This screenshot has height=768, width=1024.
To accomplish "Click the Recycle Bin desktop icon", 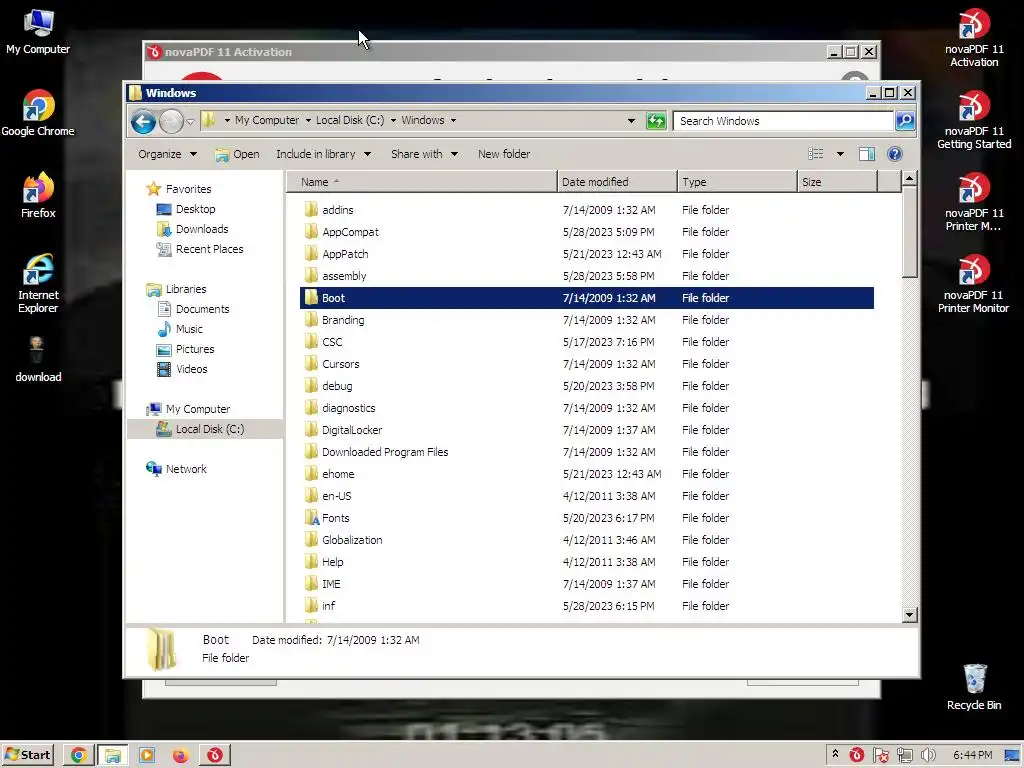I will [x=974, y=688].
